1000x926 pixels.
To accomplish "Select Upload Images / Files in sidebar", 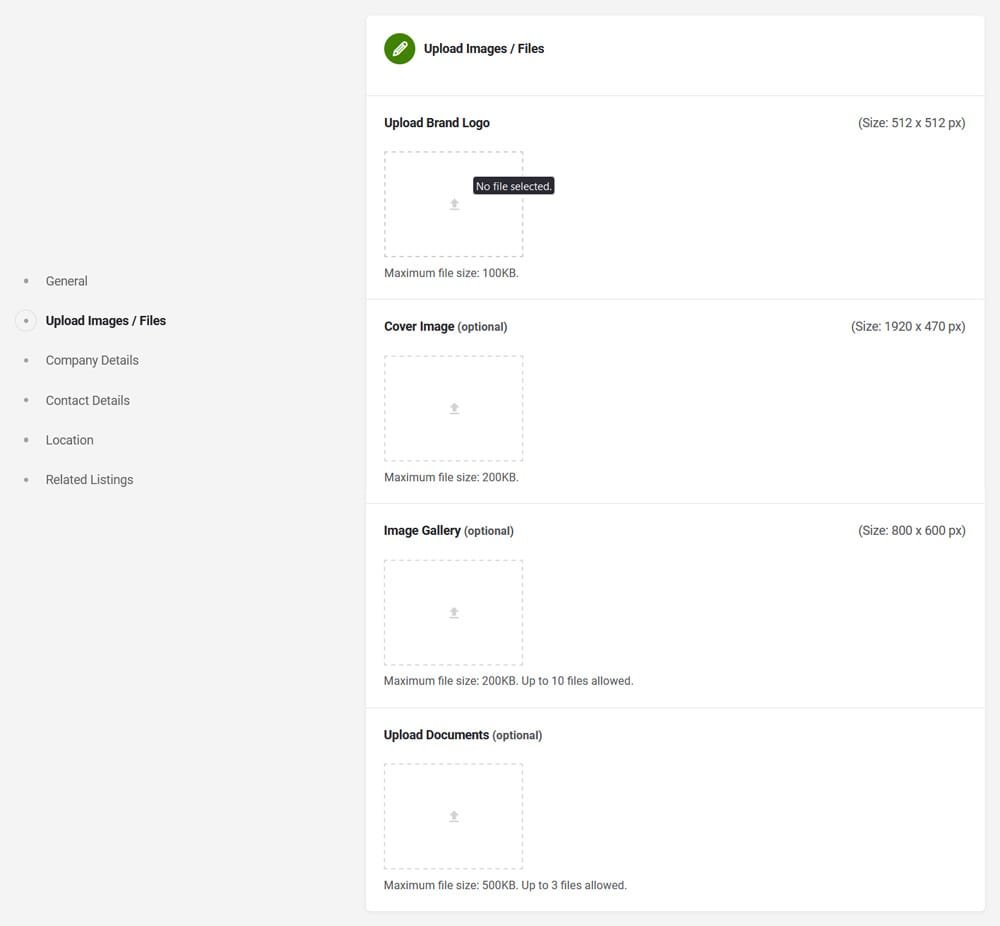I will pyautogui.click(x=106, y=321).
